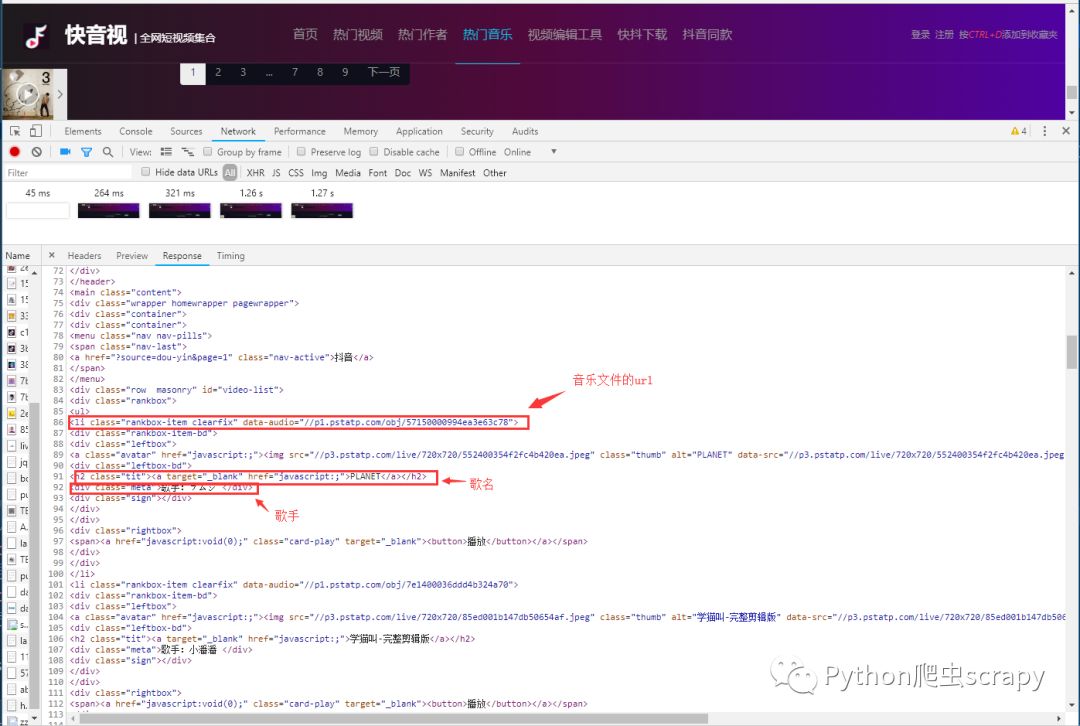Tick Hide data URLs checkbox
The image size is (1080, 726).
[x=145, y=172]
